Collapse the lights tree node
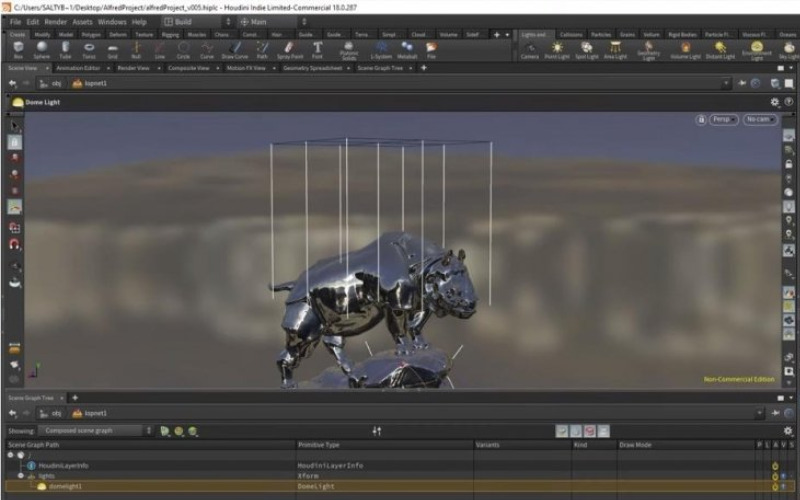Viewport: 800px width, 500px height. [20, 476]
